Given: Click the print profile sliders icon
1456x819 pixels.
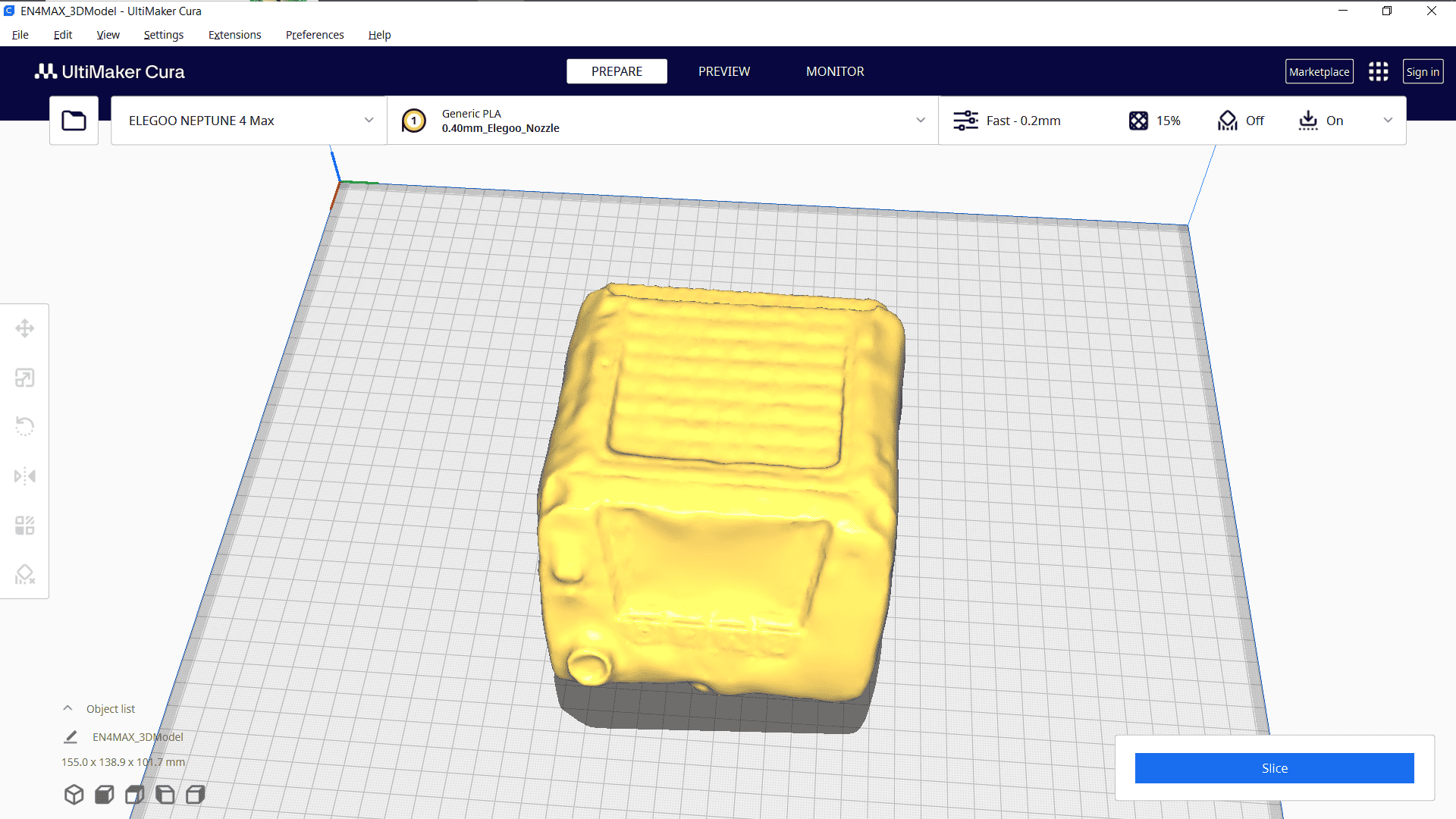Looking at the screenshot, I should pos(965,121).
